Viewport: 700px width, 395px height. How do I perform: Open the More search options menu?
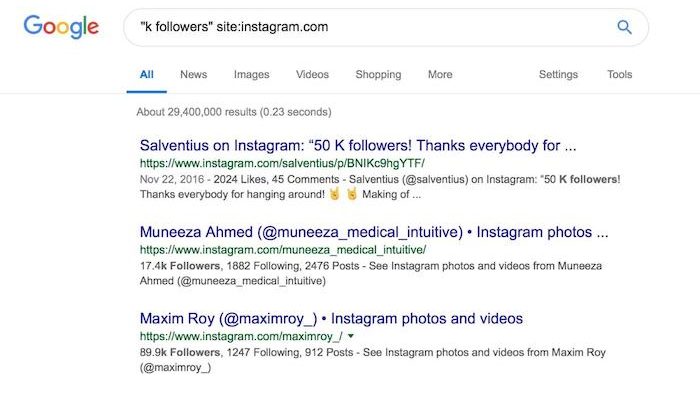tap(440, 75)
